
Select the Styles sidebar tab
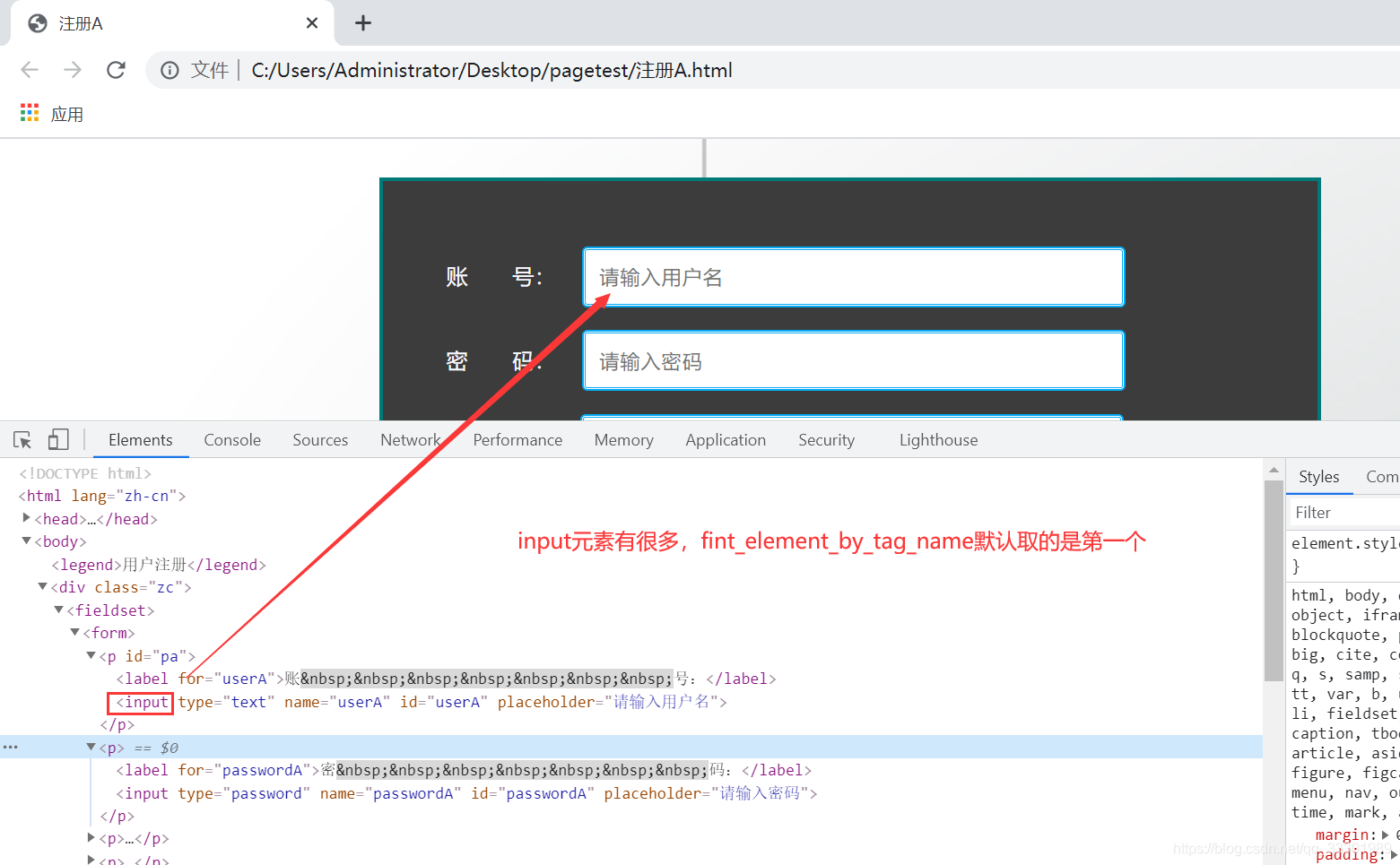1318,477
